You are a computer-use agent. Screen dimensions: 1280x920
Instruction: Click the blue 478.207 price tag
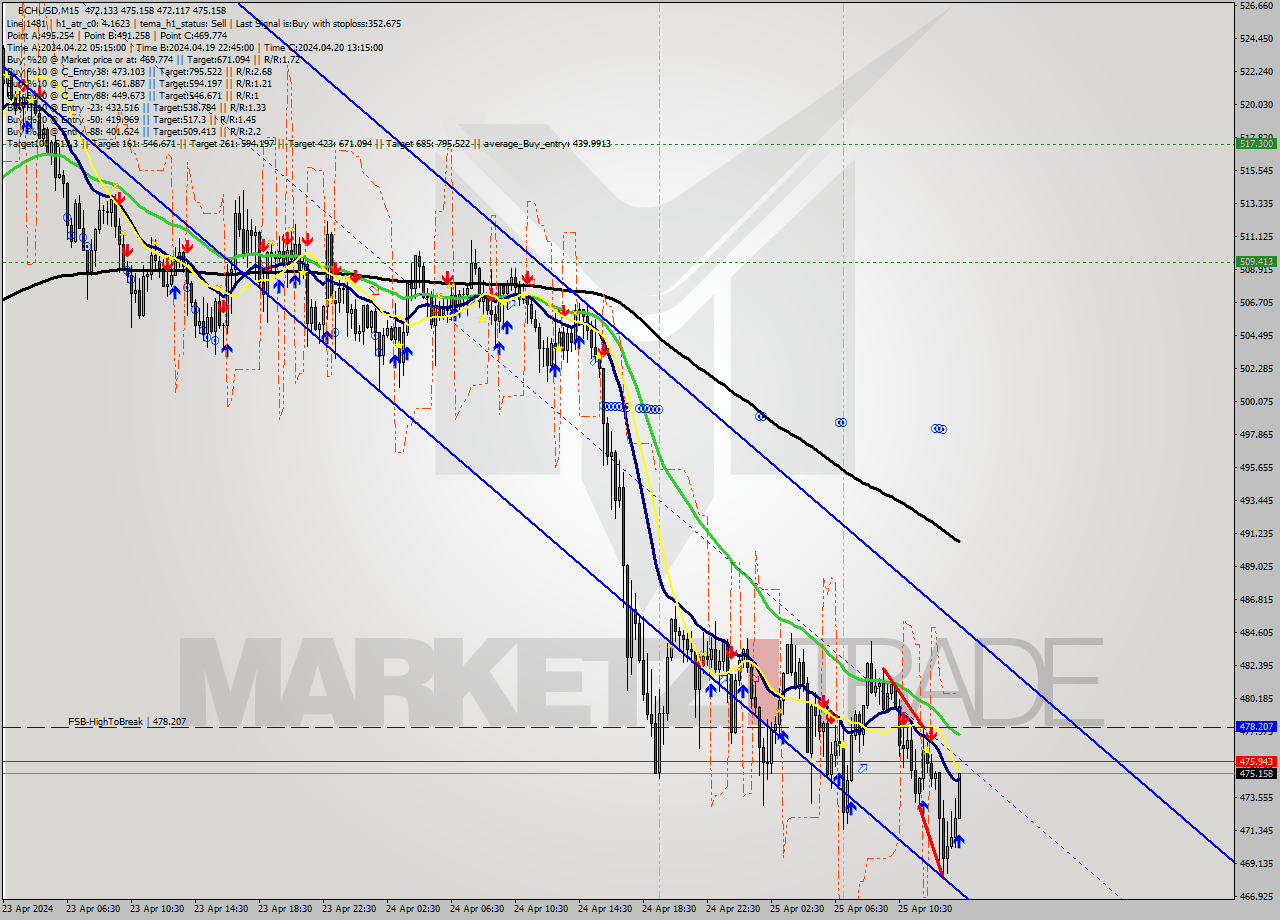click(1256, 727)
